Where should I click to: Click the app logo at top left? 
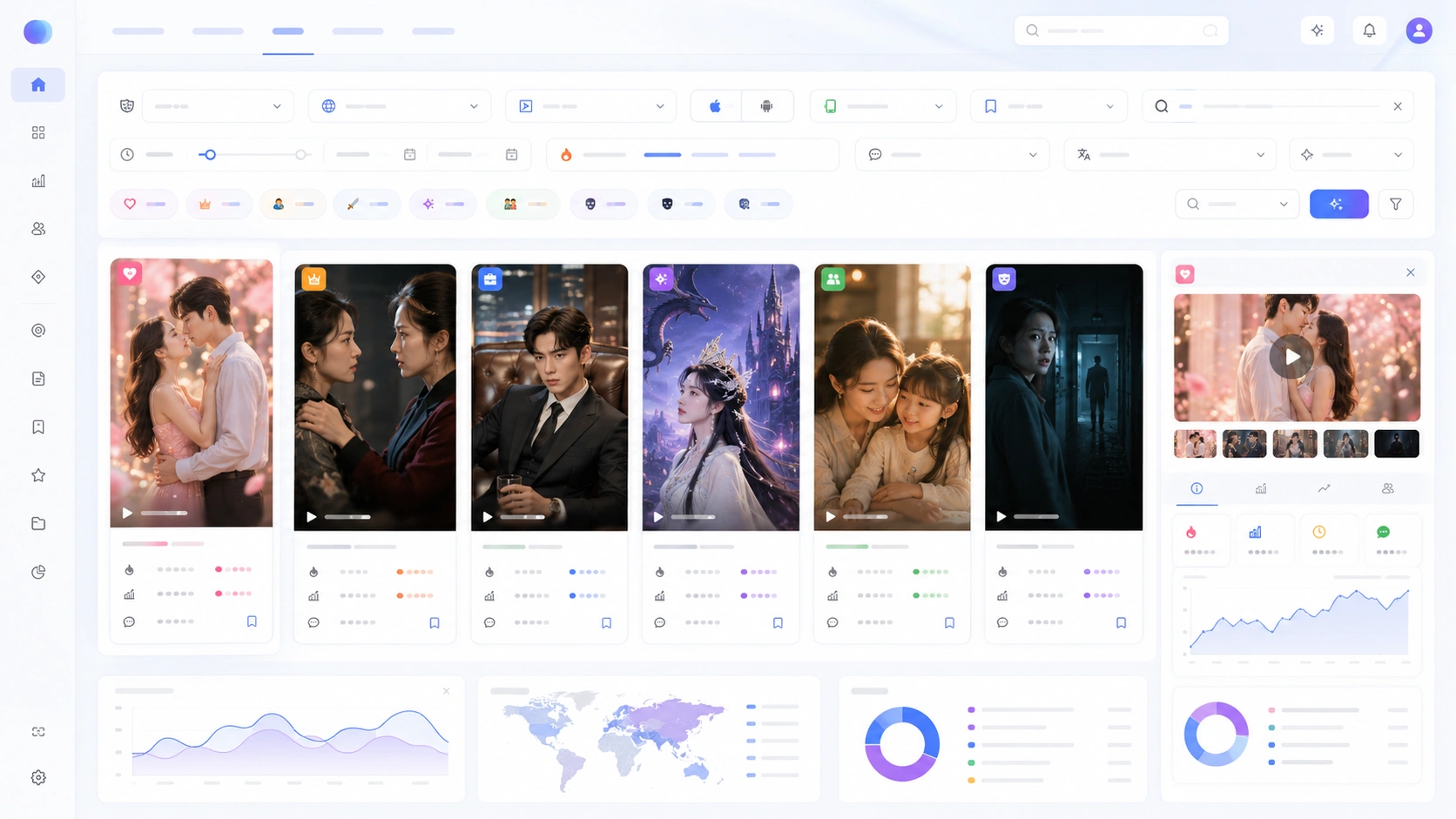point(37,32)
